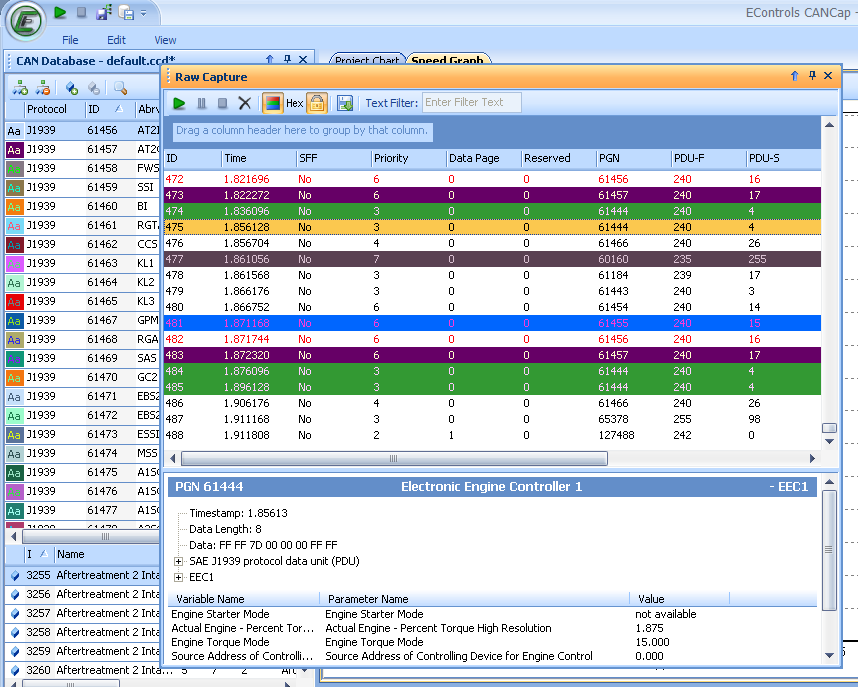Click the grey stop square in the quick access bar
Screen dimensions: 858x687
tap(82, 12)
